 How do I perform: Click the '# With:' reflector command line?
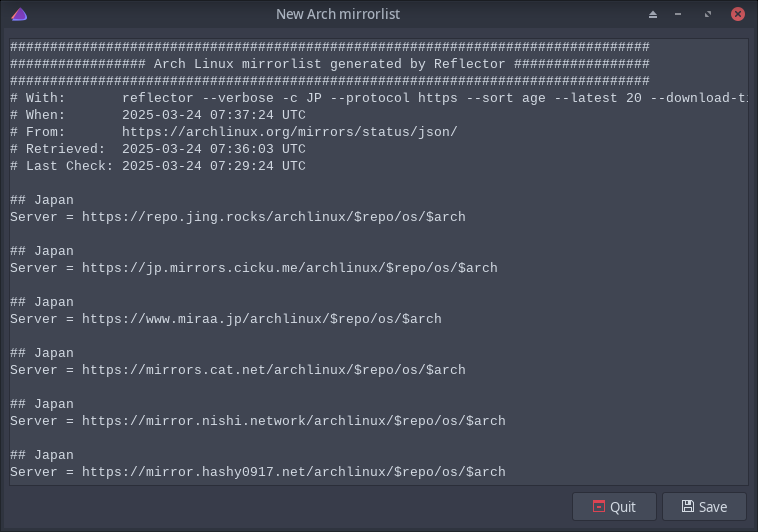click(x=379, y=98)
